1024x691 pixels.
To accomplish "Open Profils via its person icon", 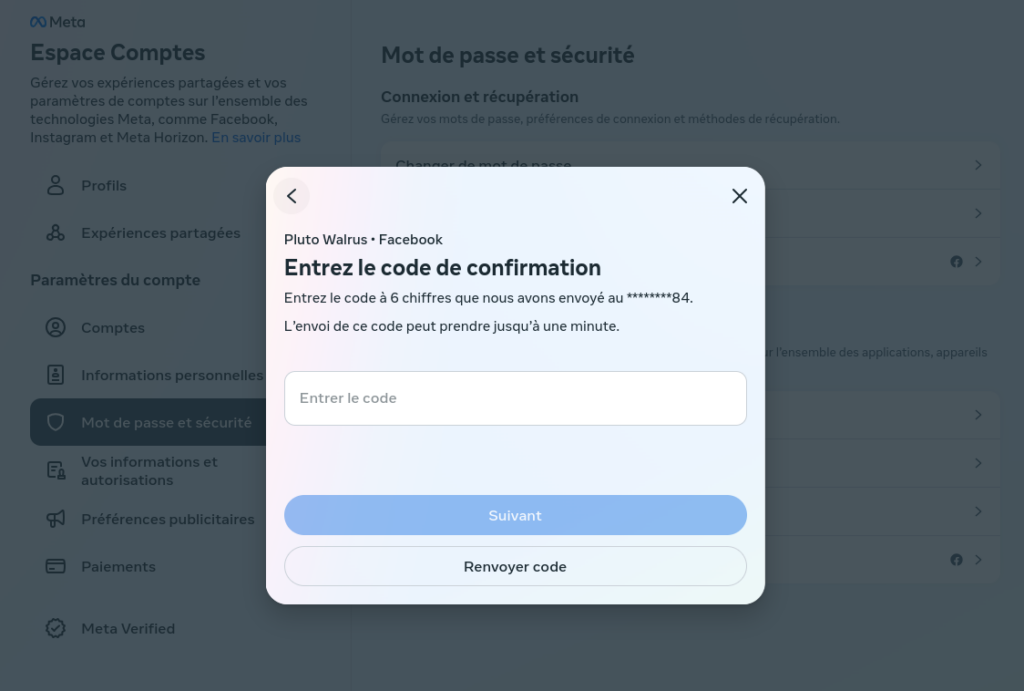I will click(56, 185).
